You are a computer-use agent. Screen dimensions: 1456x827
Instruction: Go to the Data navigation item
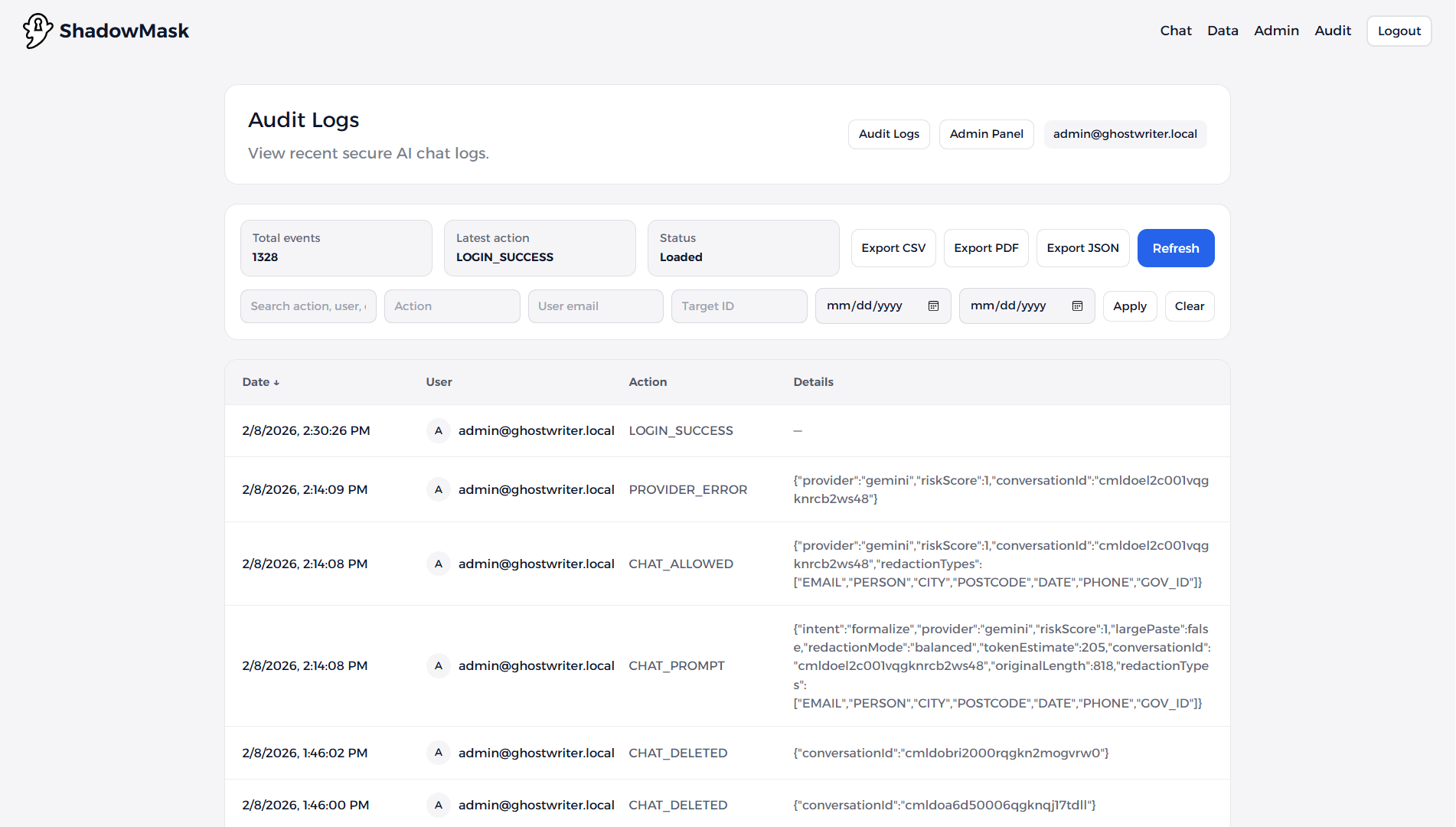click(1223, 31)
